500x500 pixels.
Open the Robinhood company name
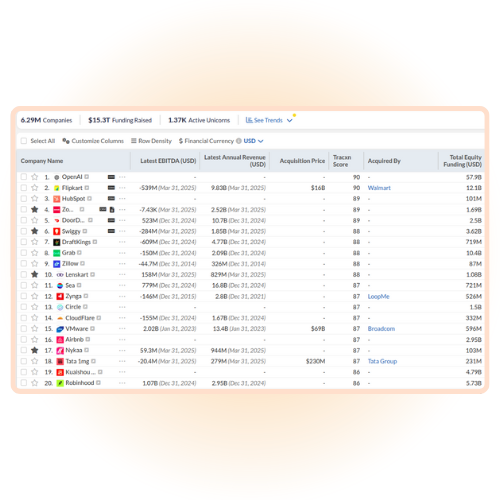click(80, 383)
